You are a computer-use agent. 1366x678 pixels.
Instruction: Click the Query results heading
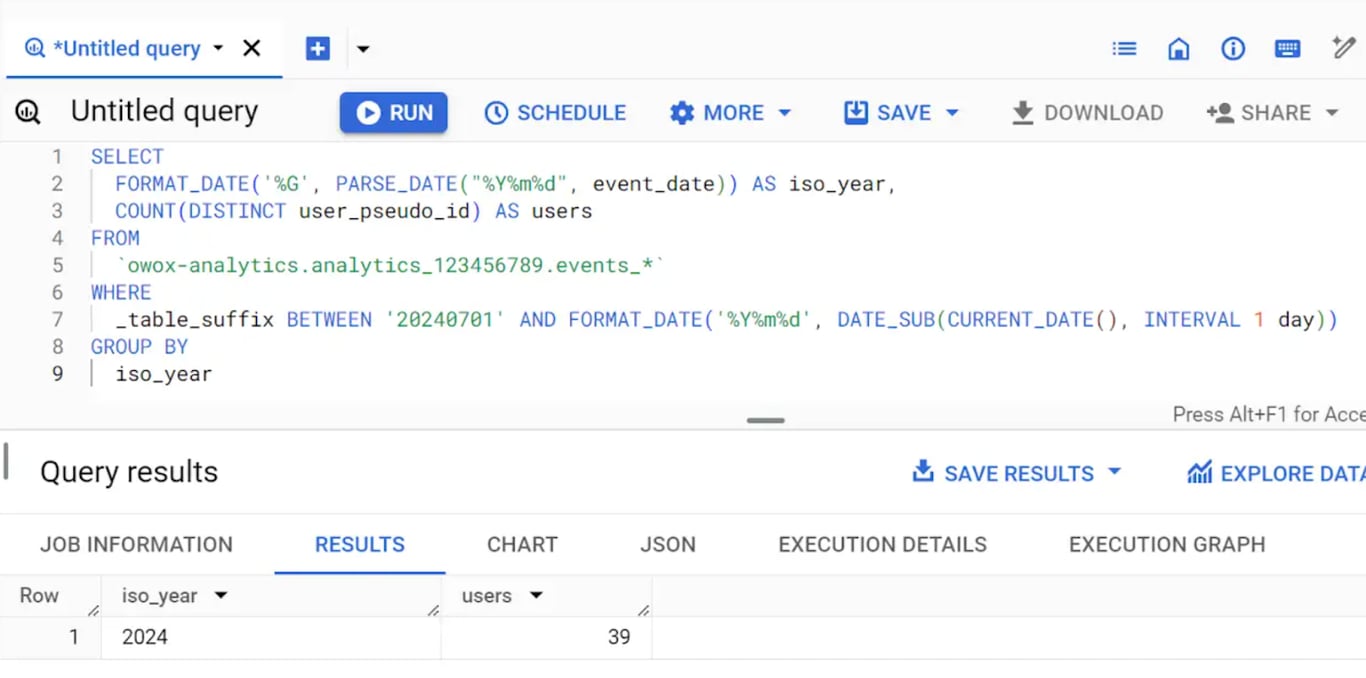(x=129, y=472)
